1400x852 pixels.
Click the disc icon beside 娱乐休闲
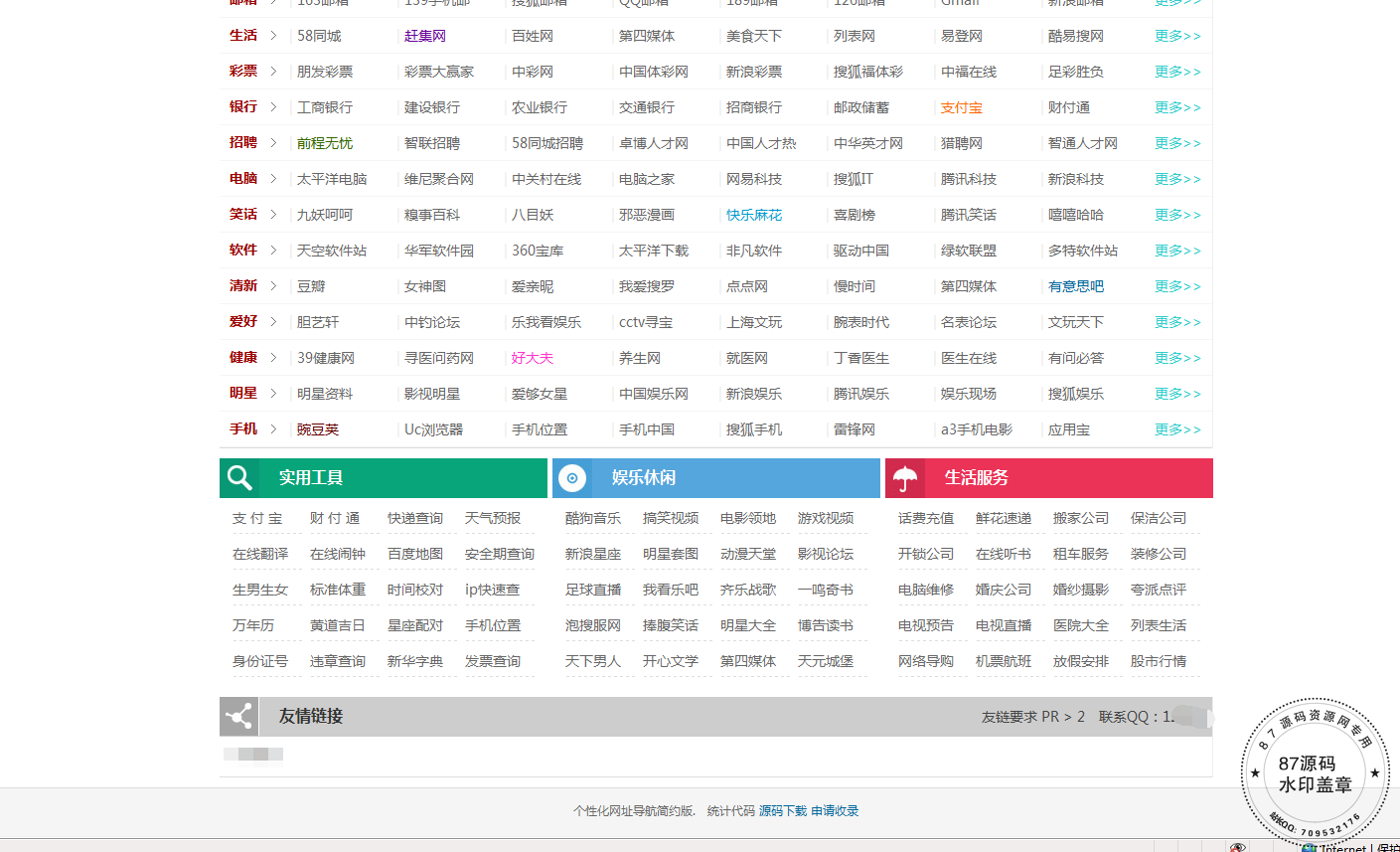pyautogui.click(x=572, y=478)
